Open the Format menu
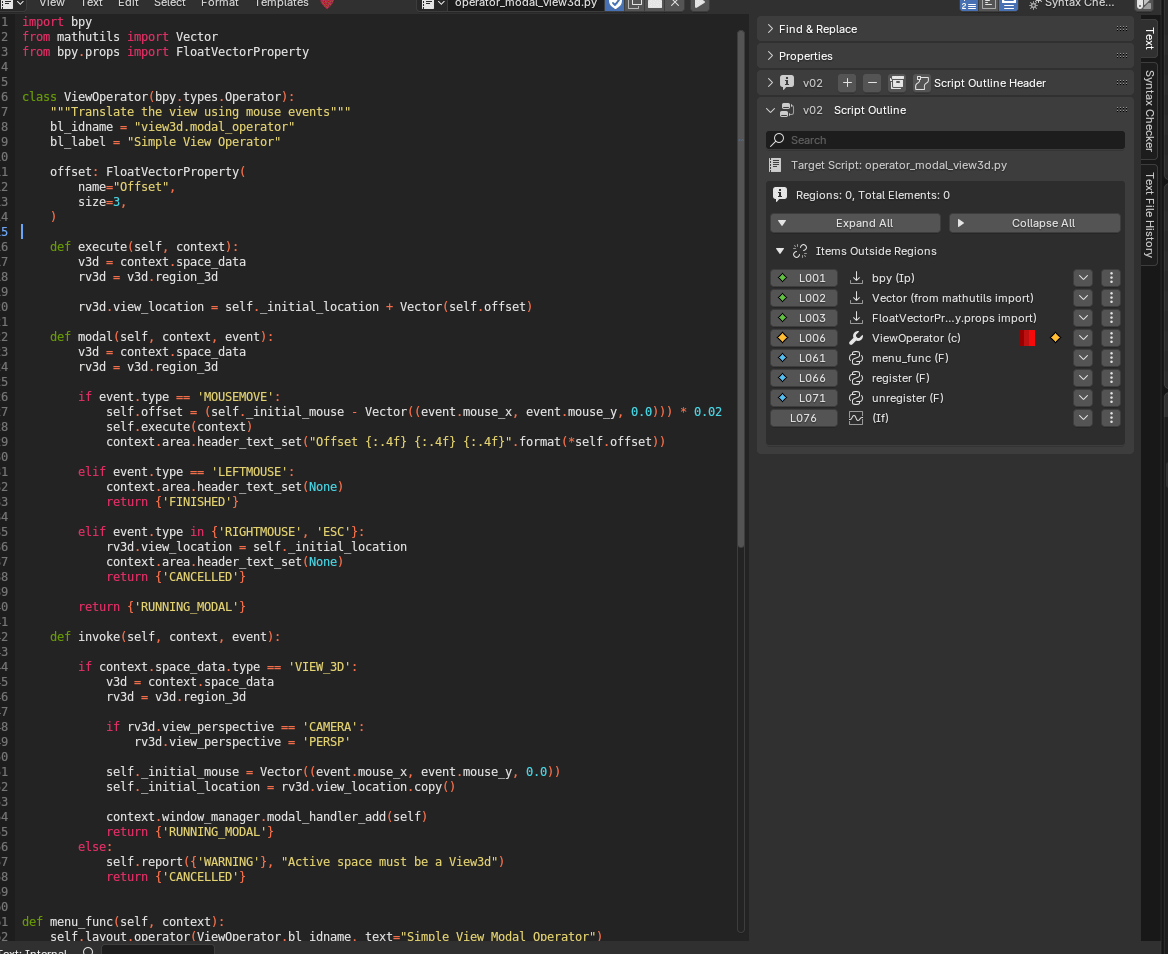1168x954 pixels. pos(220,4)
